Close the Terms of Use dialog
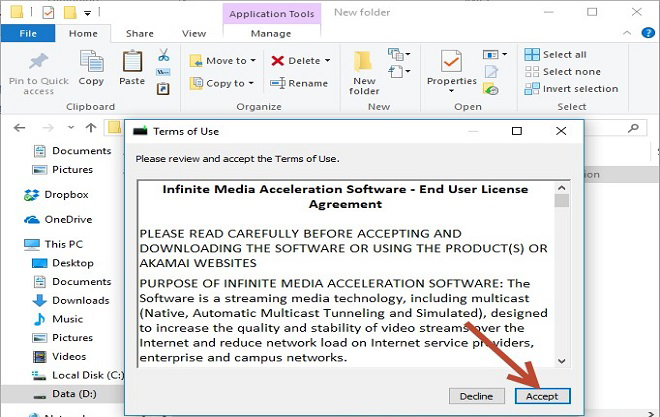 561,131
